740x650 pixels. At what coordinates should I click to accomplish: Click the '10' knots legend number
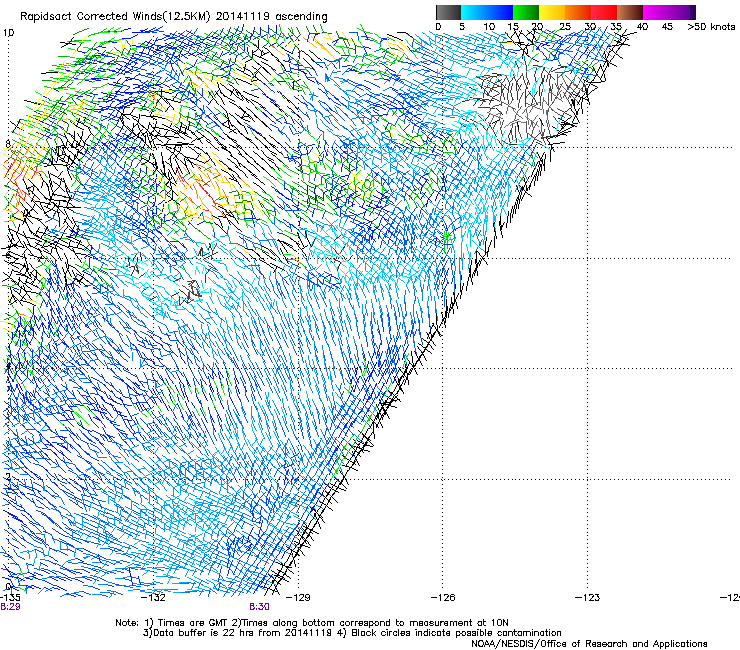pos(489,27)
